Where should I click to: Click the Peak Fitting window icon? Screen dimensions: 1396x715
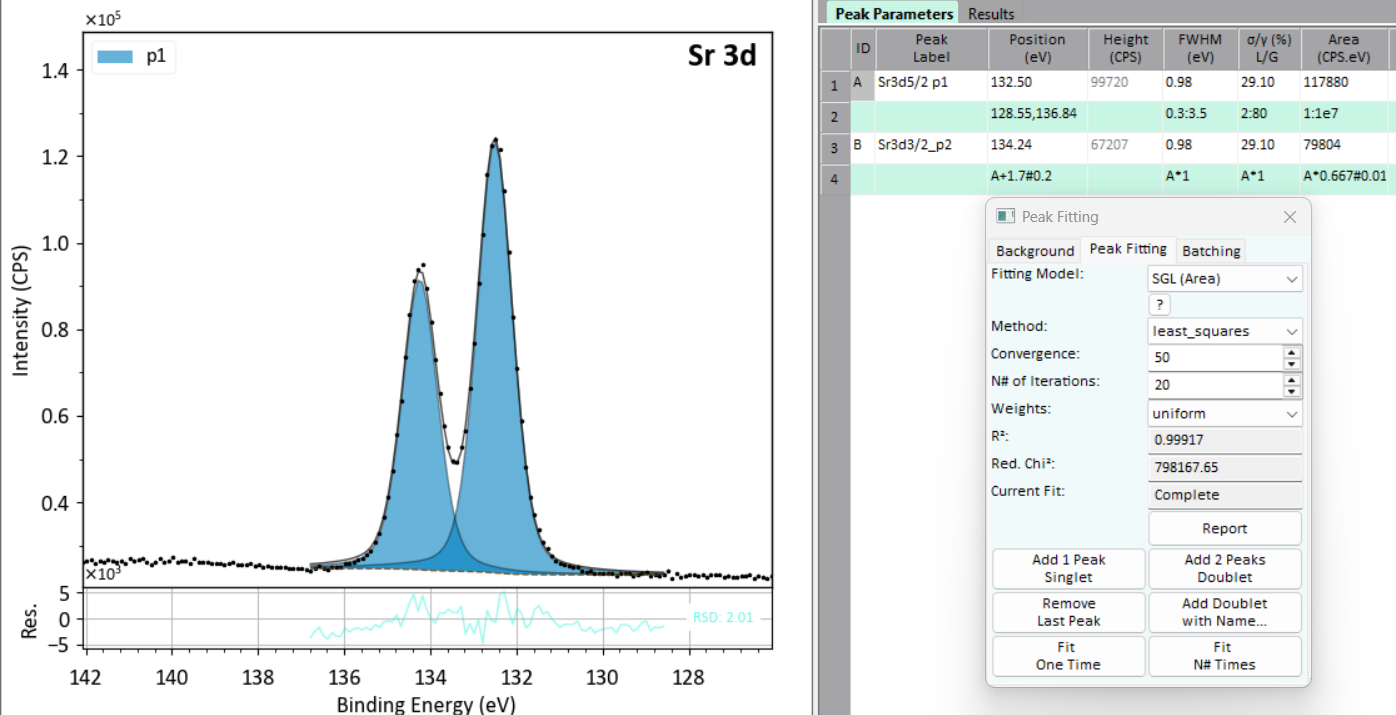[x=1005, y=216]
